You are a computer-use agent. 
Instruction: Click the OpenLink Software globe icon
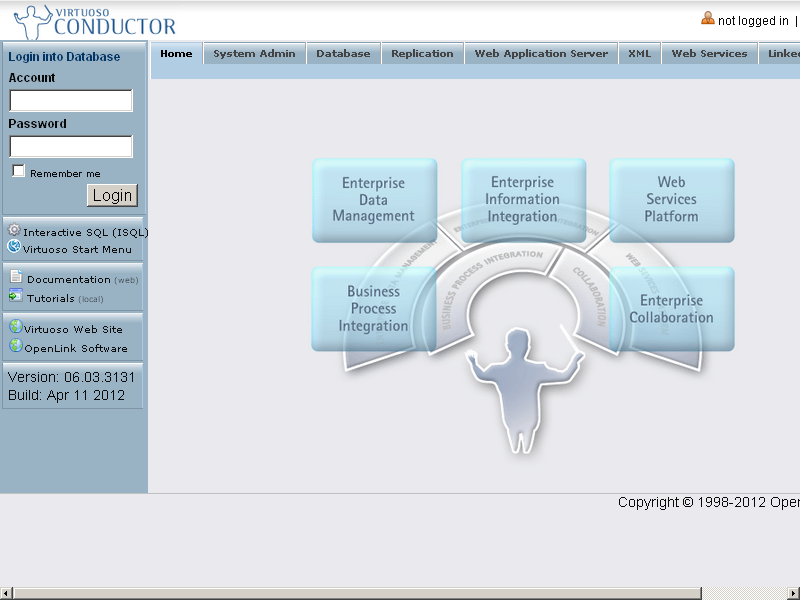[15, 347]
